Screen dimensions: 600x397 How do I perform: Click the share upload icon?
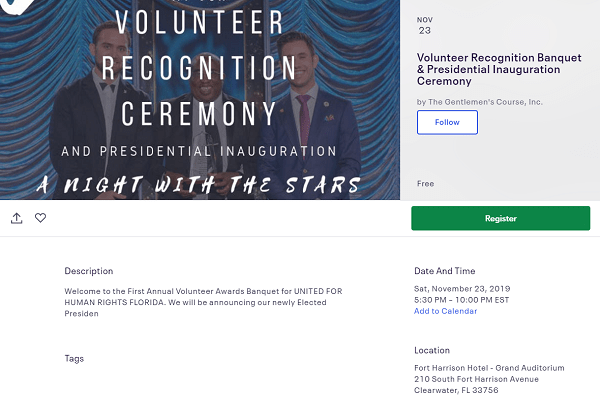point(16,218)
